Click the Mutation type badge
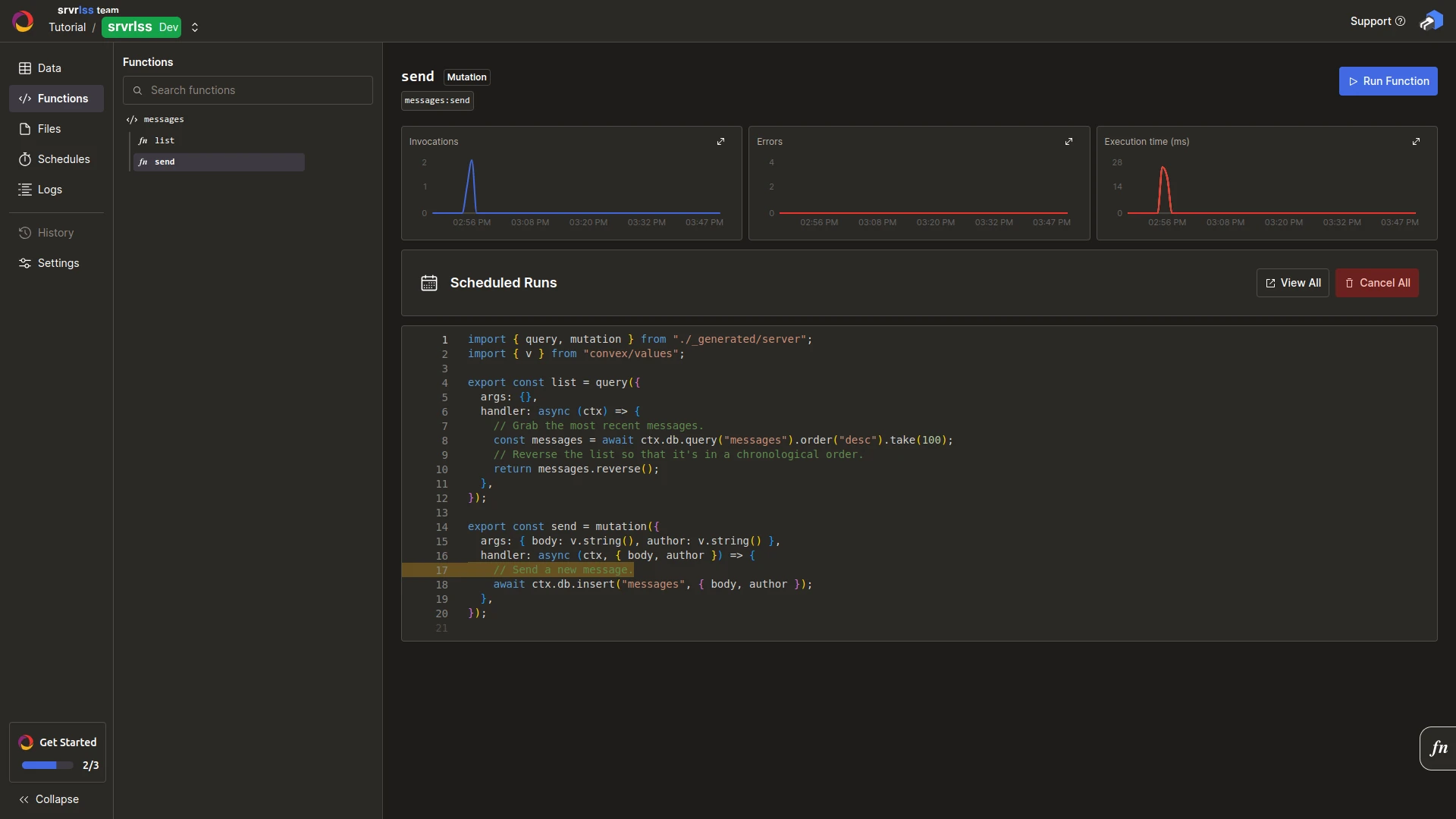1456x819 pixels. tap(467, 77)
